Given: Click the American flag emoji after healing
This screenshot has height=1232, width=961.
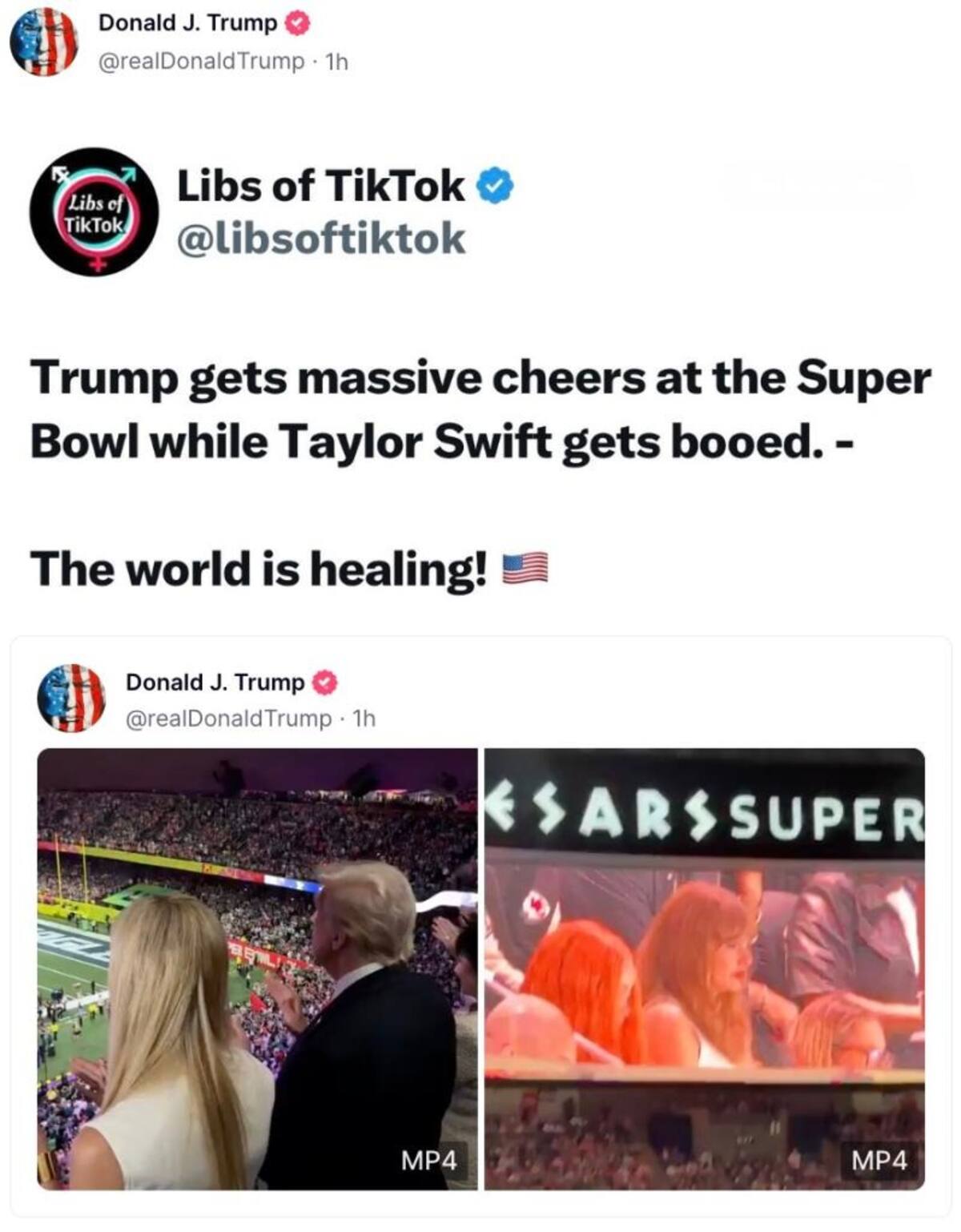Looking at the screenshot, I should 525,568.
